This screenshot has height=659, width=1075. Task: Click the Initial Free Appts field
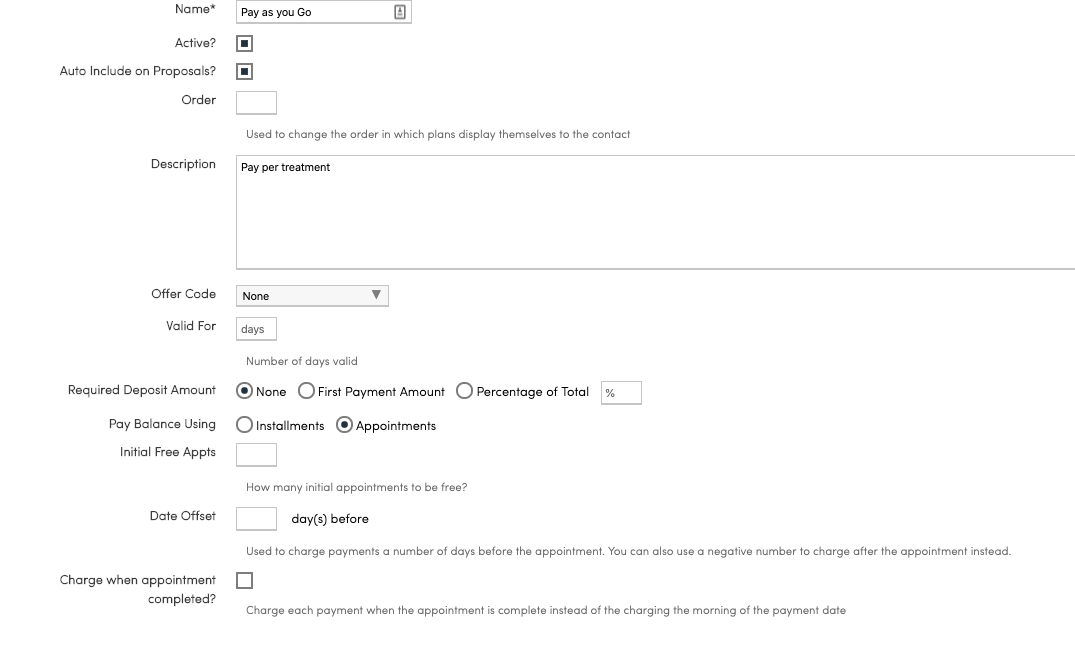pyautogui.click(x=256, y=455)
